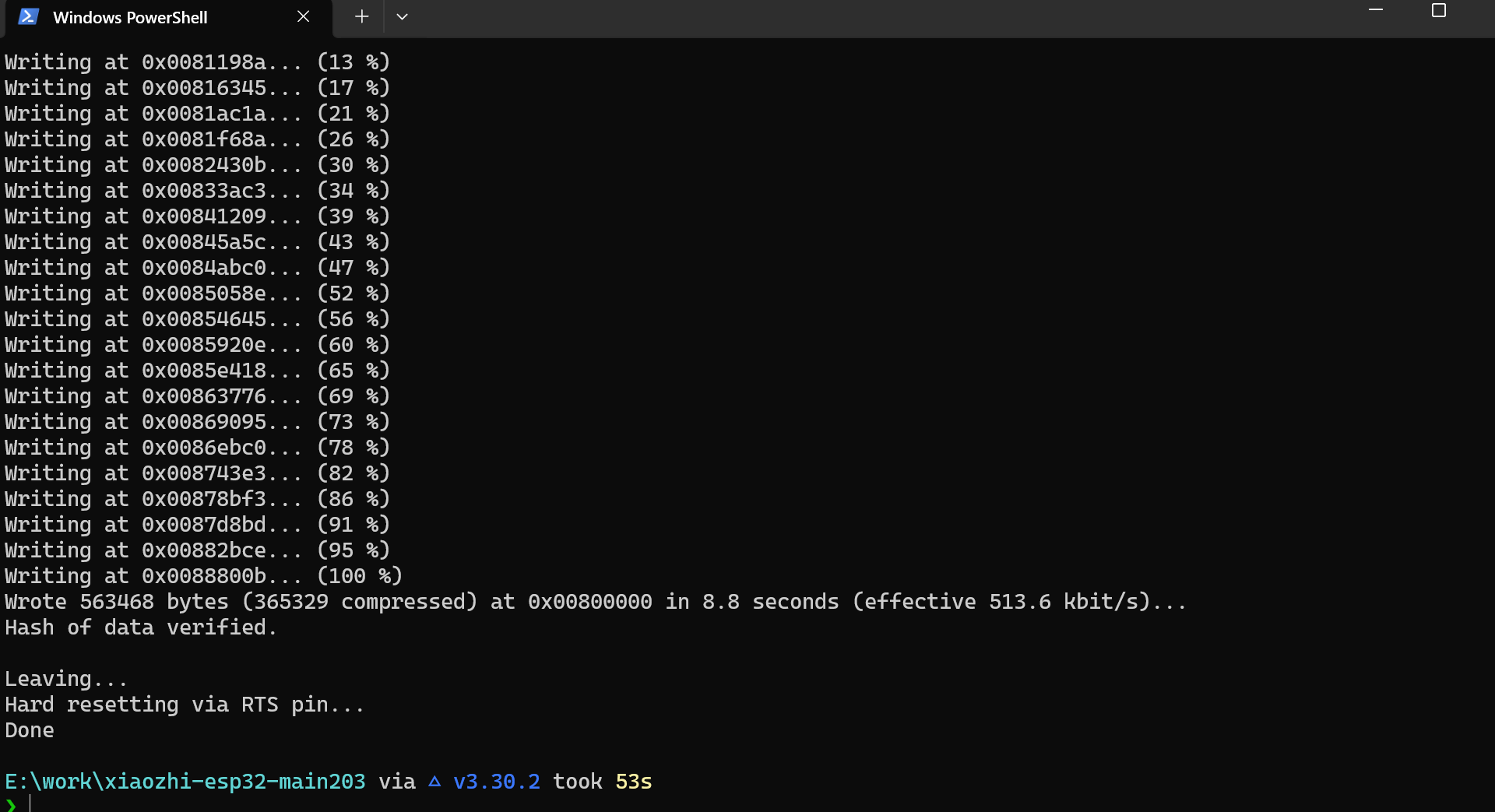
Task: Select the Windows PowerShell tab
Action: click(x=130, y=17)
